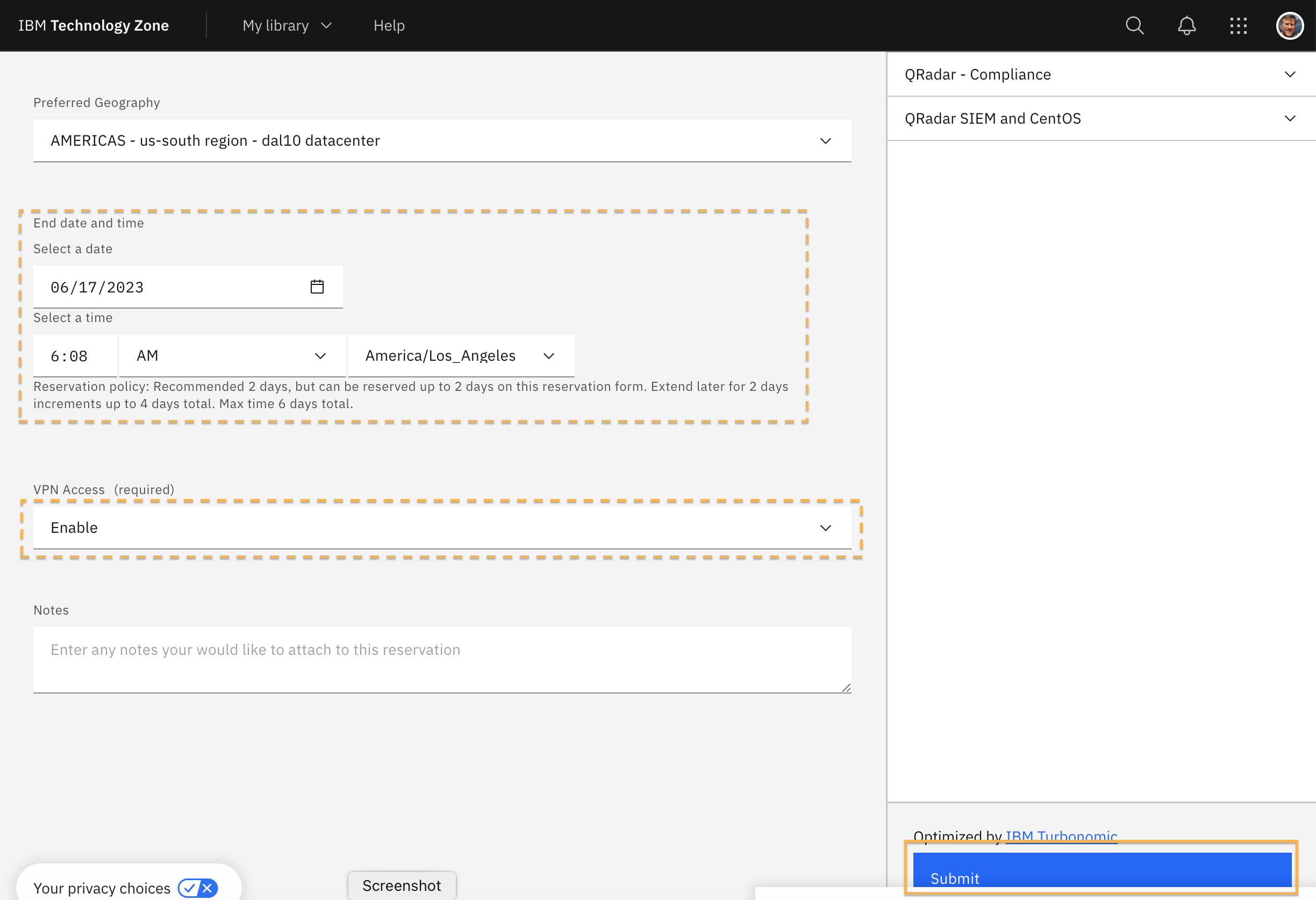
Task: Open the calendar date picker icon
Action: pyautogui.click(x=317, y=287)
